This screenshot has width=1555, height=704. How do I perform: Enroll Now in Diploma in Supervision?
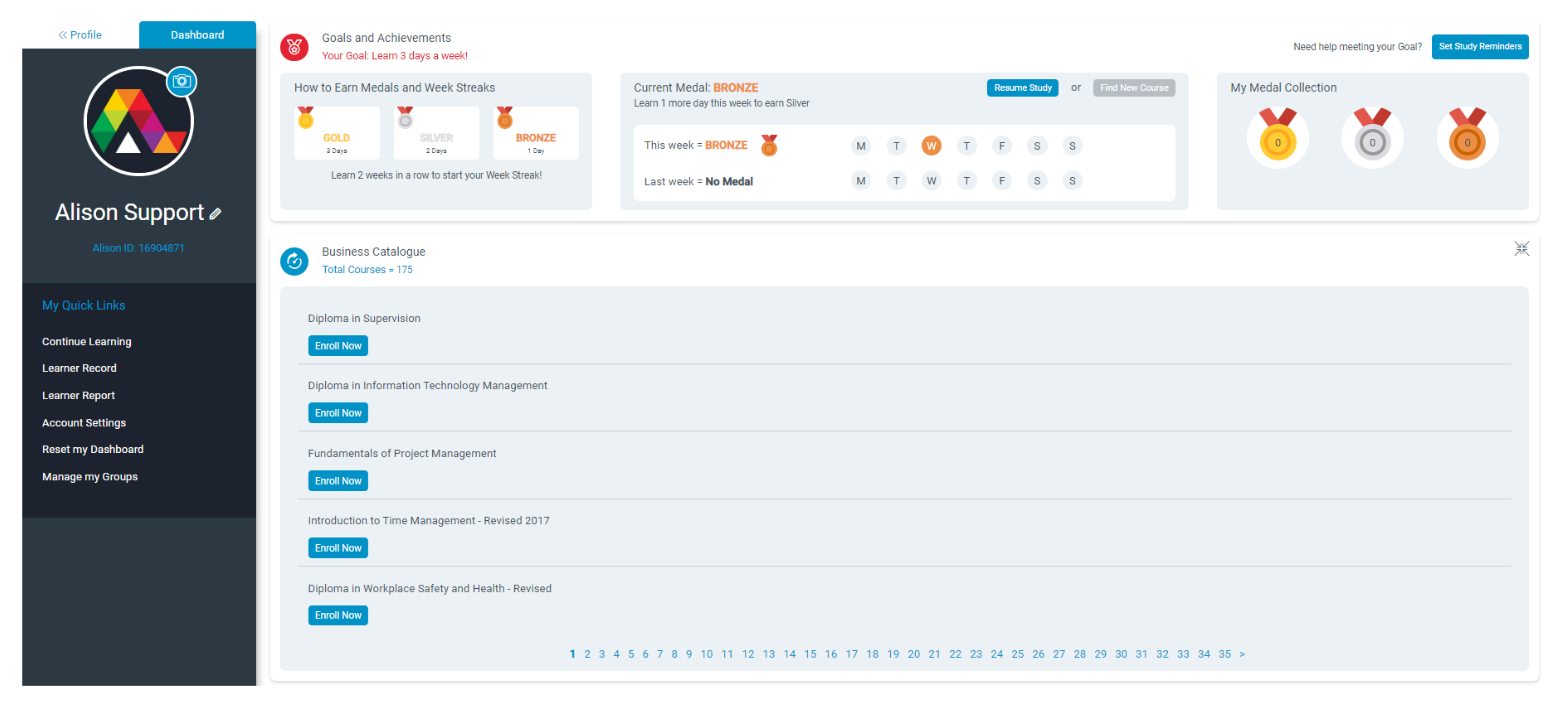point(338,346)
